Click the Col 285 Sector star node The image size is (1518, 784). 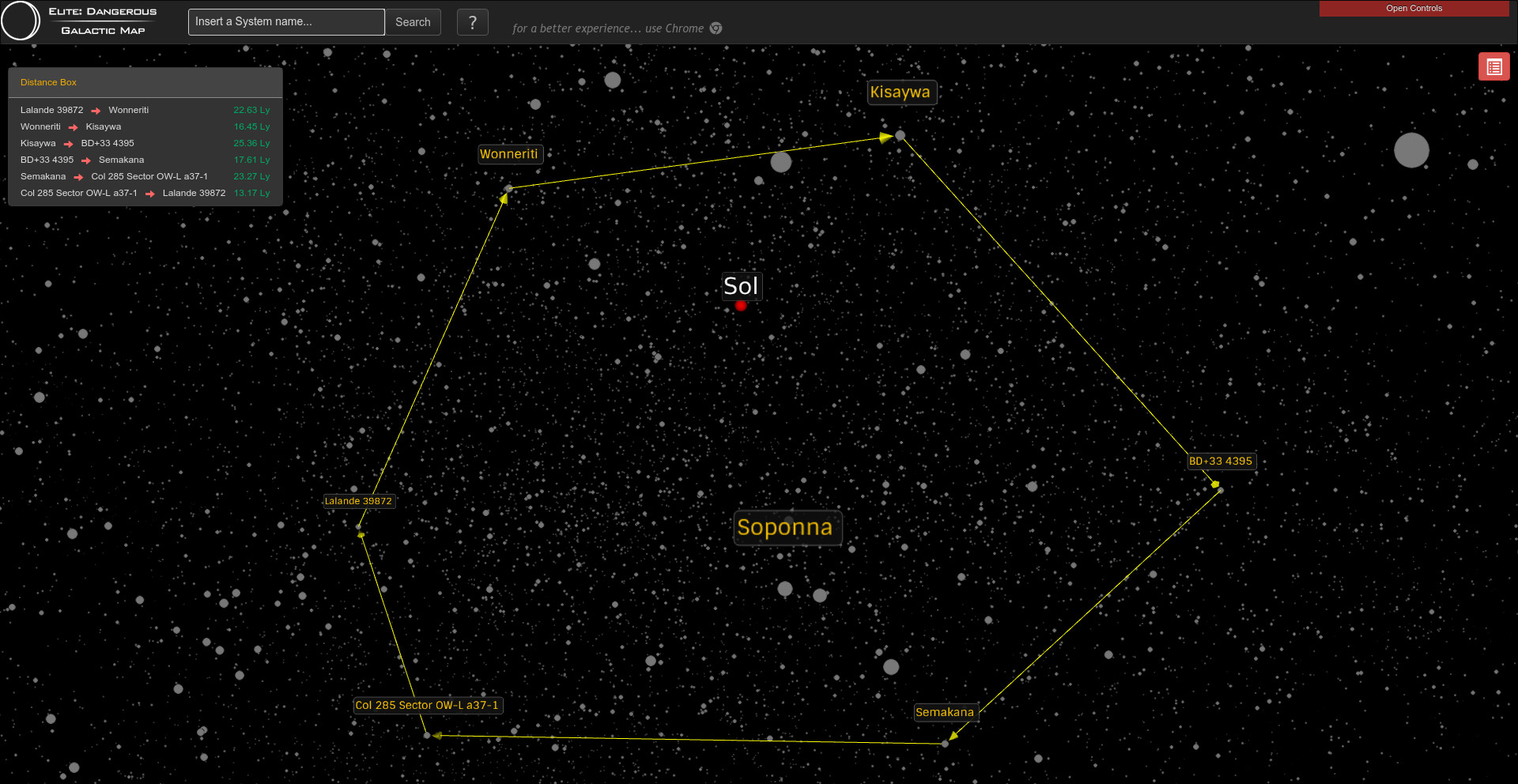(x=427, y=736)
